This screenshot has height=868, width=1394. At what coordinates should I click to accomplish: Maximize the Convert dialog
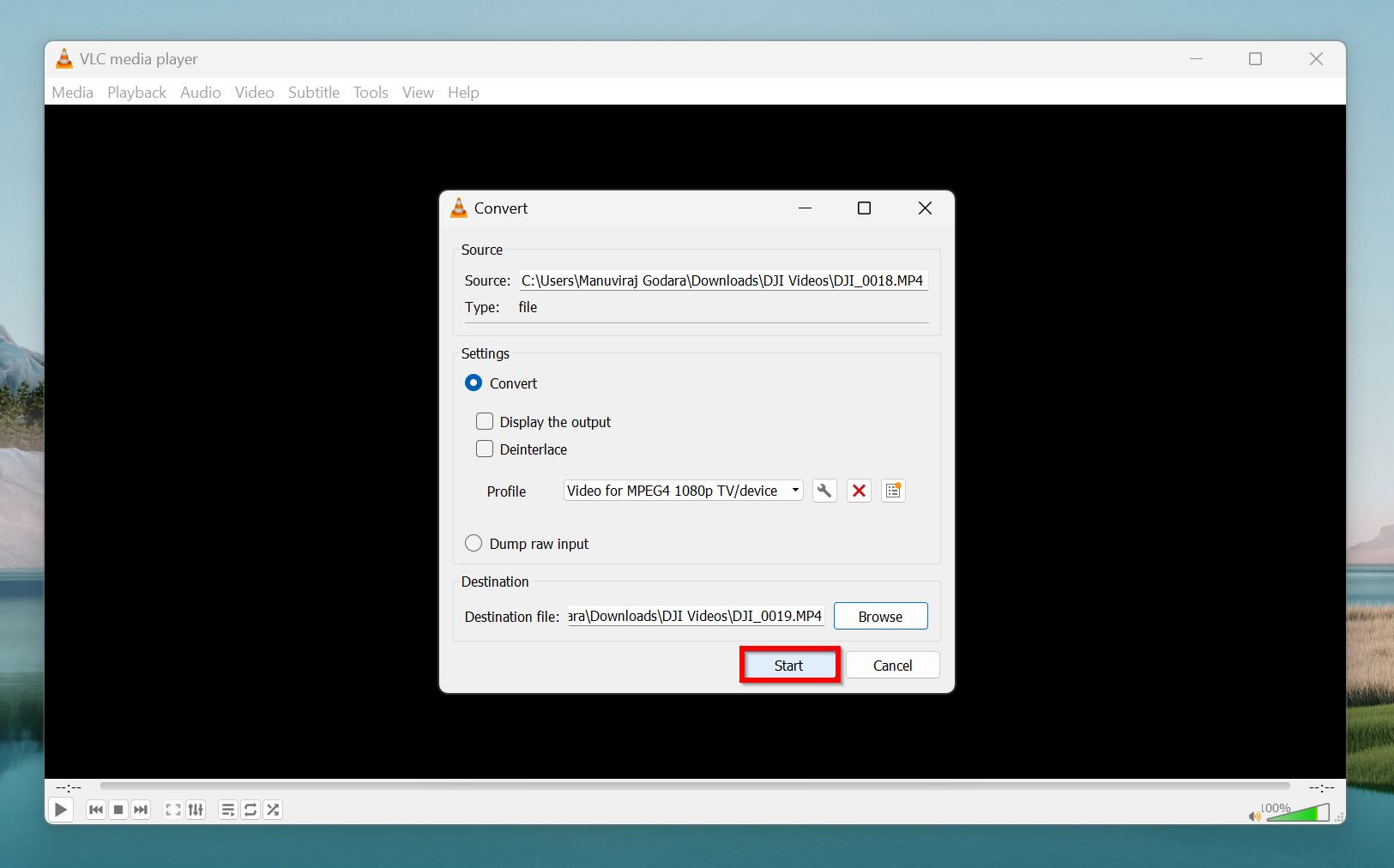(x=864, y=208)
